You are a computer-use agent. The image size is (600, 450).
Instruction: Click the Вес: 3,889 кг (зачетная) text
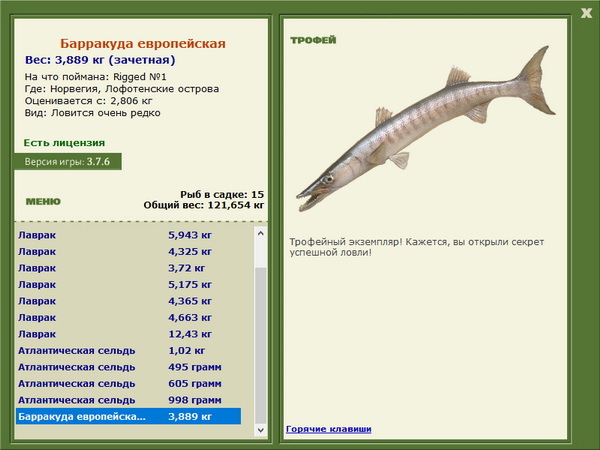point(100,60)
